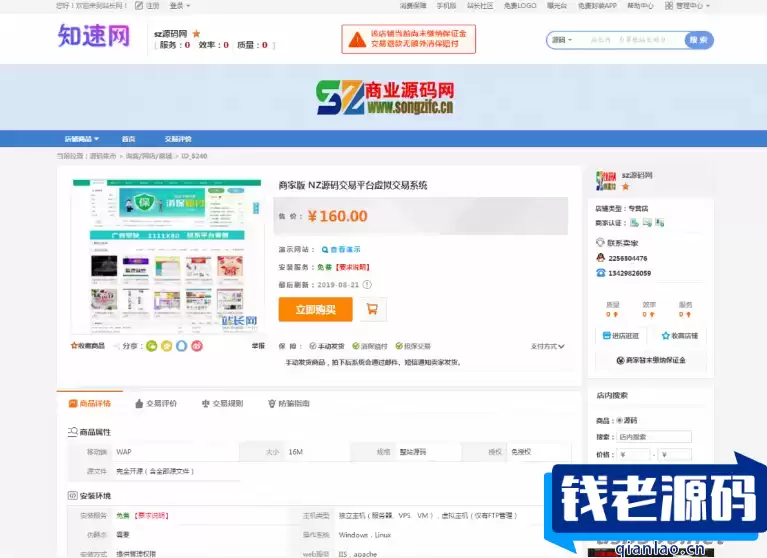
Task: Click the 源码集市 breadcrumb link
Action: click(x=103, y=156)
